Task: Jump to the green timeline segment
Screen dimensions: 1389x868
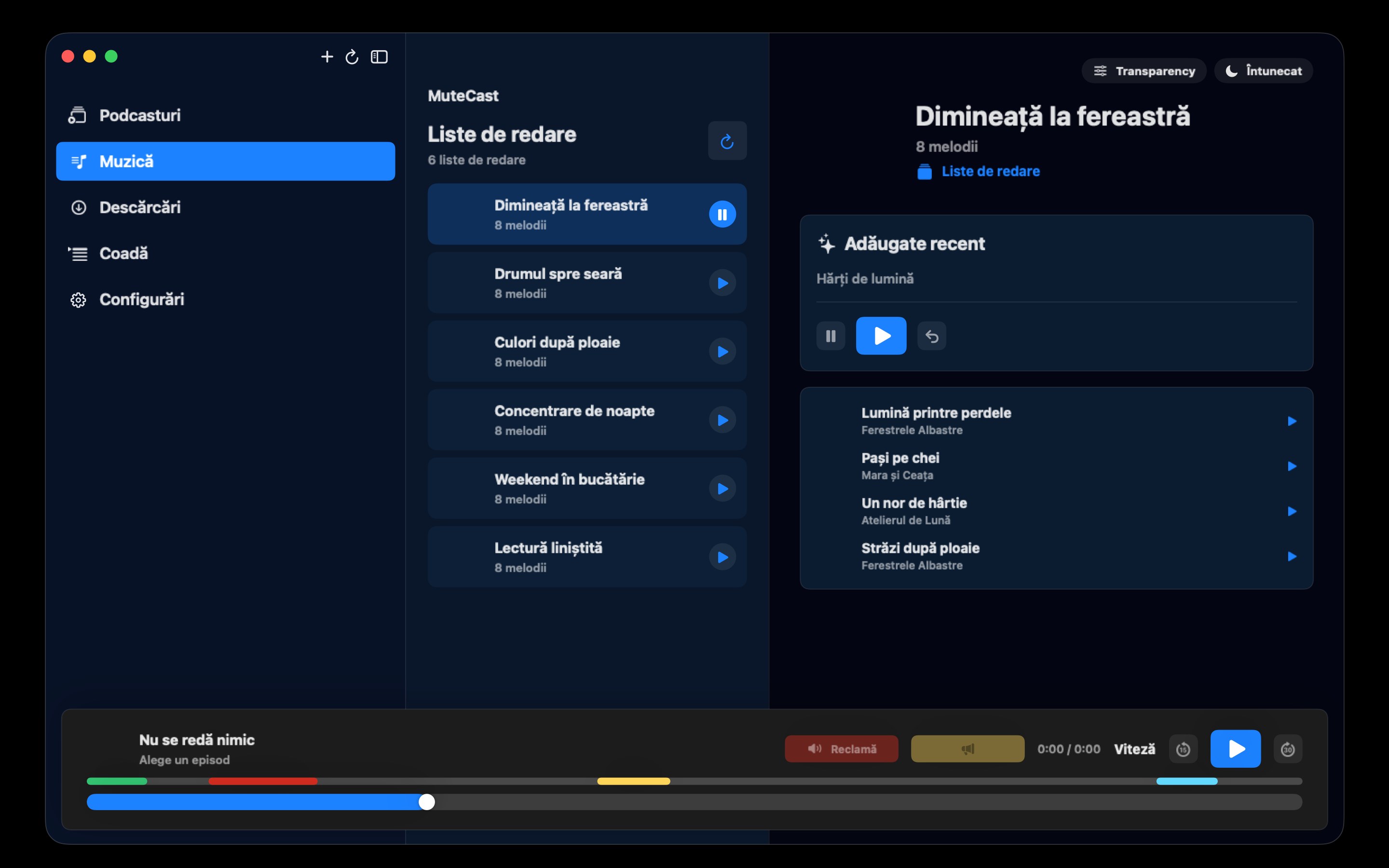Action: pos(117,781)
